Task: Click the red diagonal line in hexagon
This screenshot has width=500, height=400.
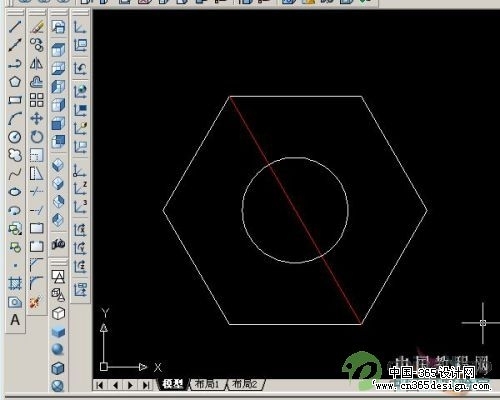Action: 296,210
